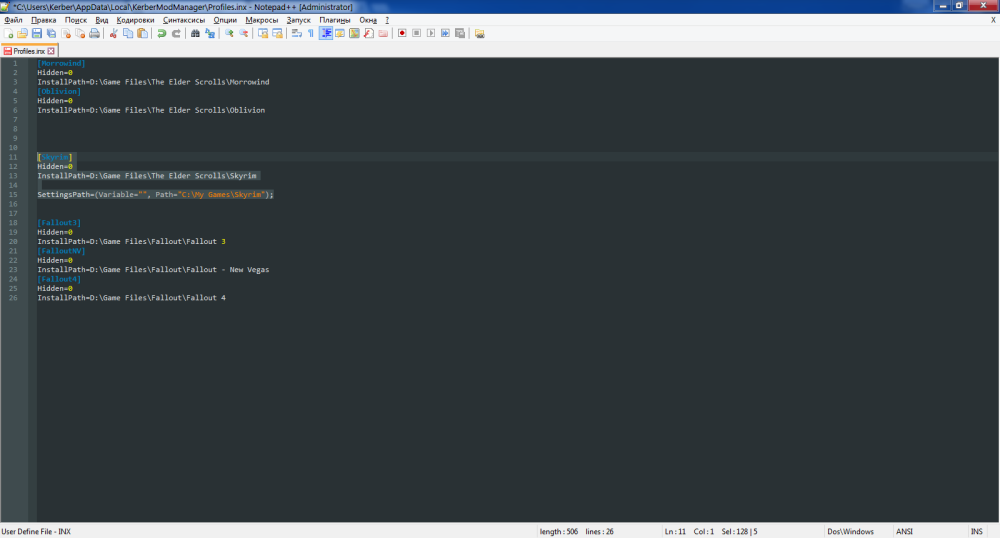Open the Опции menu
Screen dimensions: 1000x538
coord(224,20)
